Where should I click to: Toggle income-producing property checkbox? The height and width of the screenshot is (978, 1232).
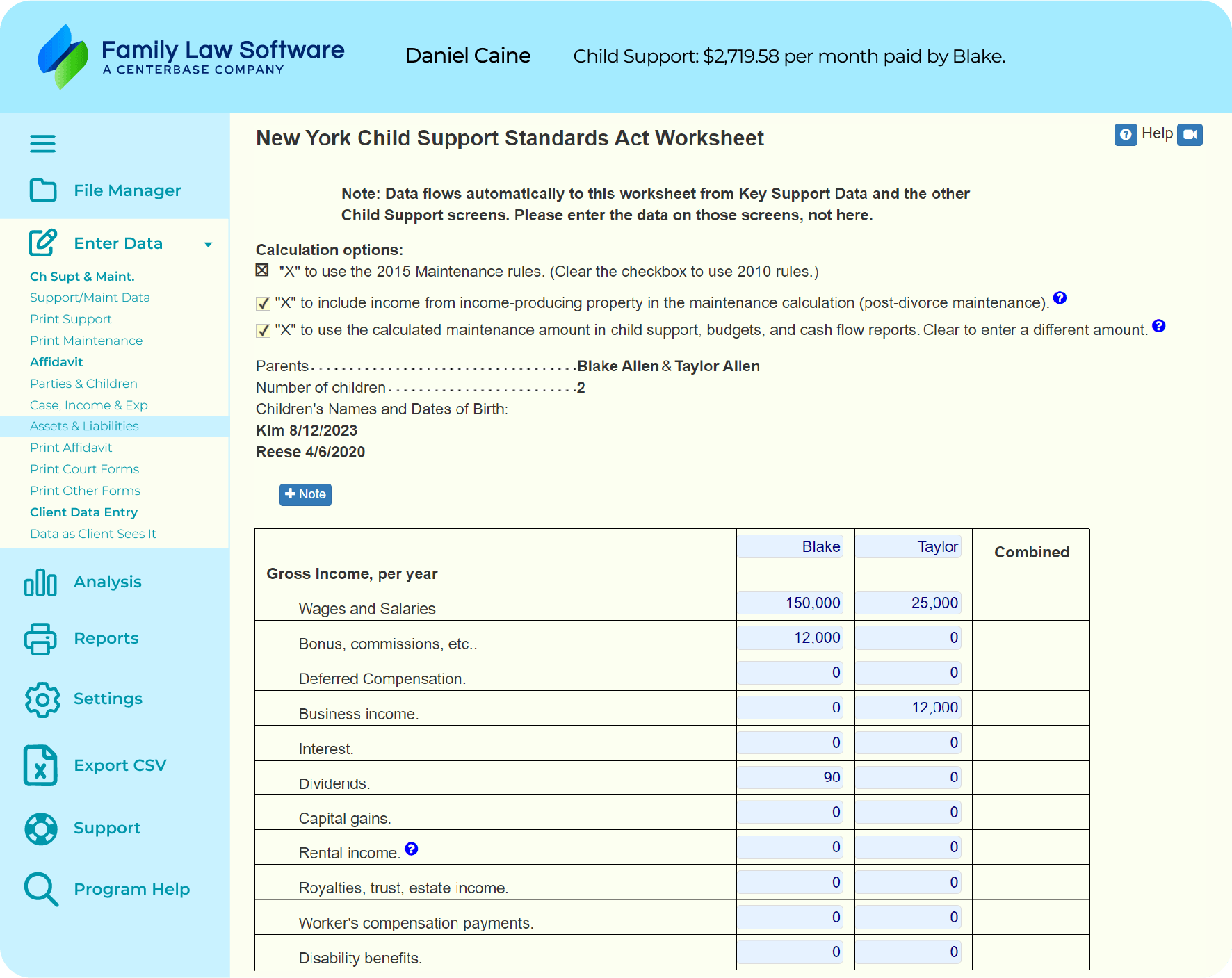click(263, 303)
